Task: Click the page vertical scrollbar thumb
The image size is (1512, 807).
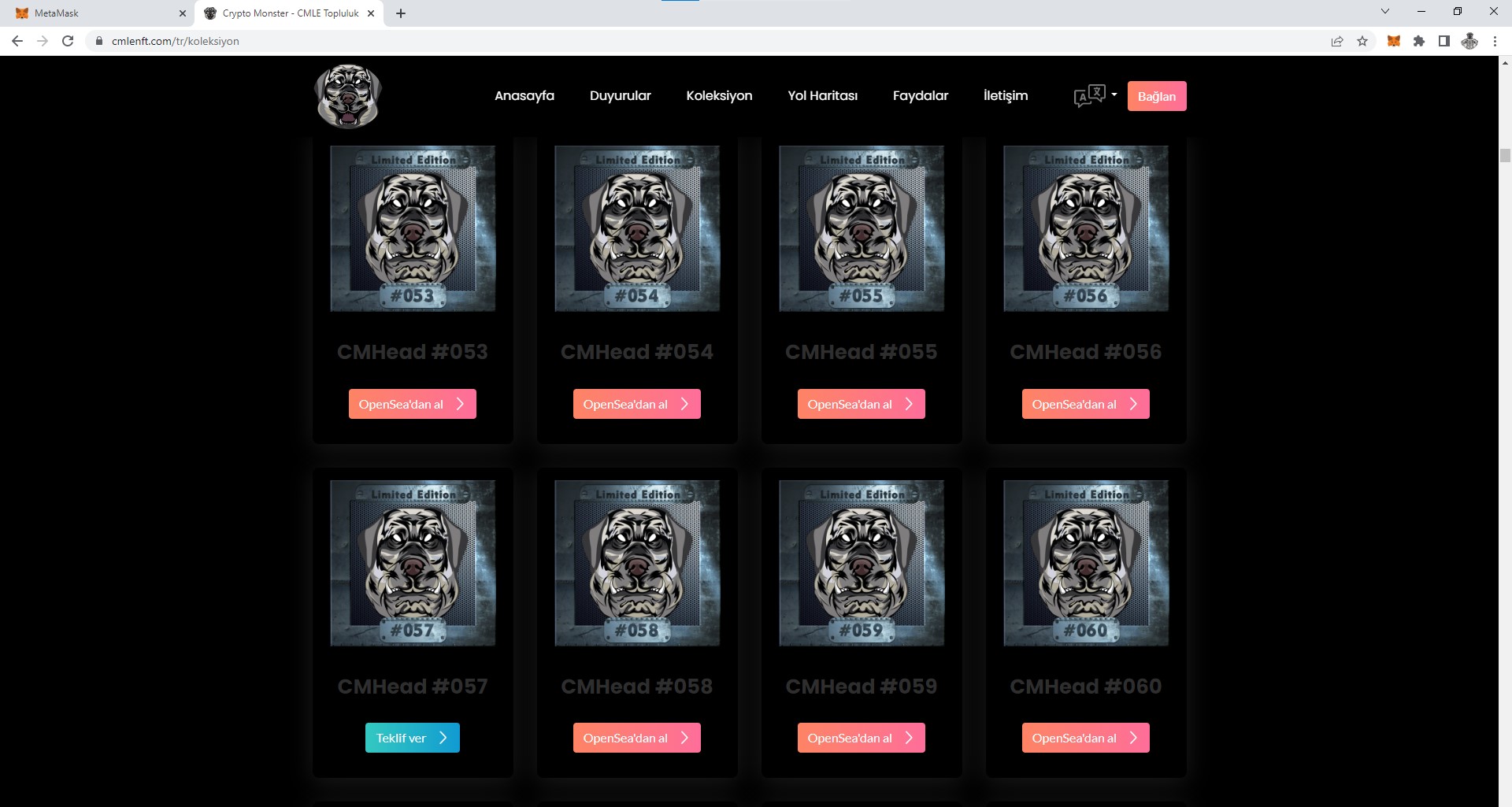Action: pos(1505,155)
